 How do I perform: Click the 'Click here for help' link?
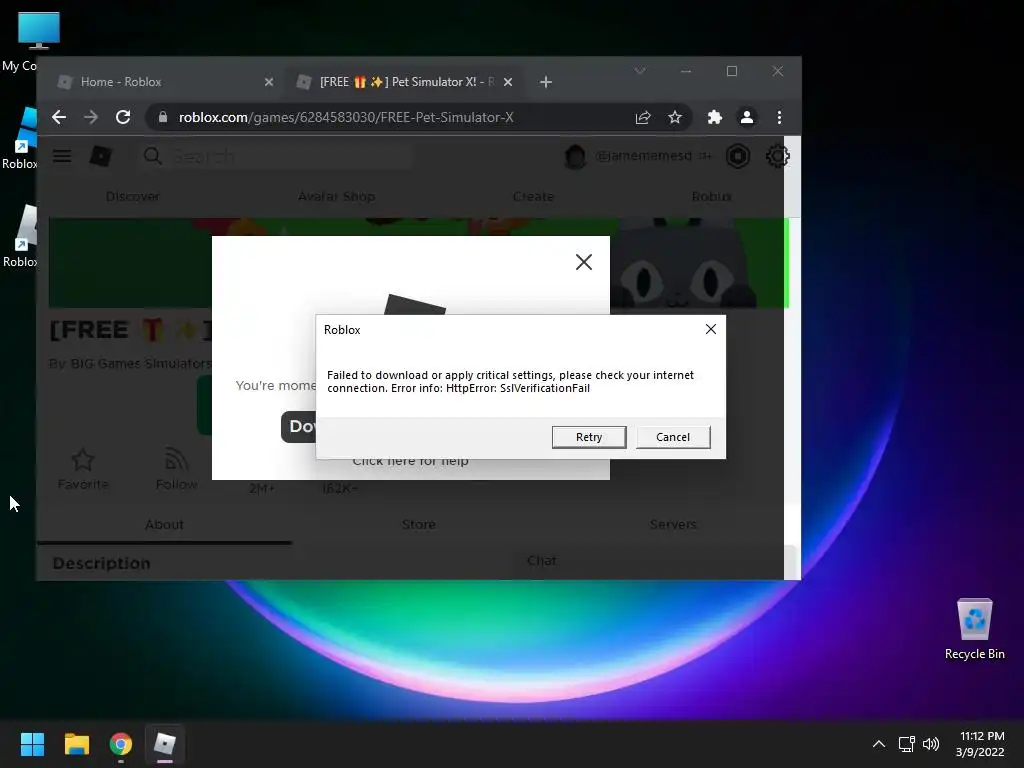(410, 462)
